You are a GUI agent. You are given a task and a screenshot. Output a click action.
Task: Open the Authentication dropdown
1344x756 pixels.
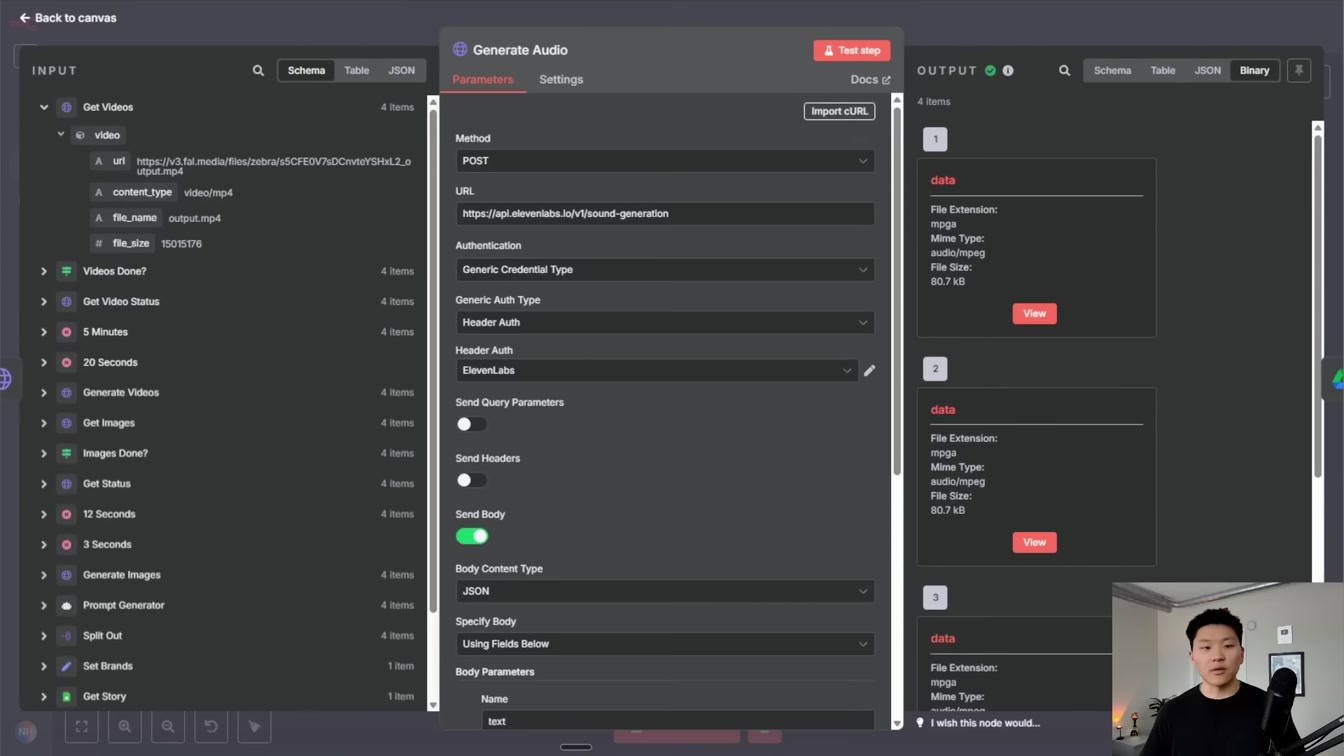click(x=665, y=270)
